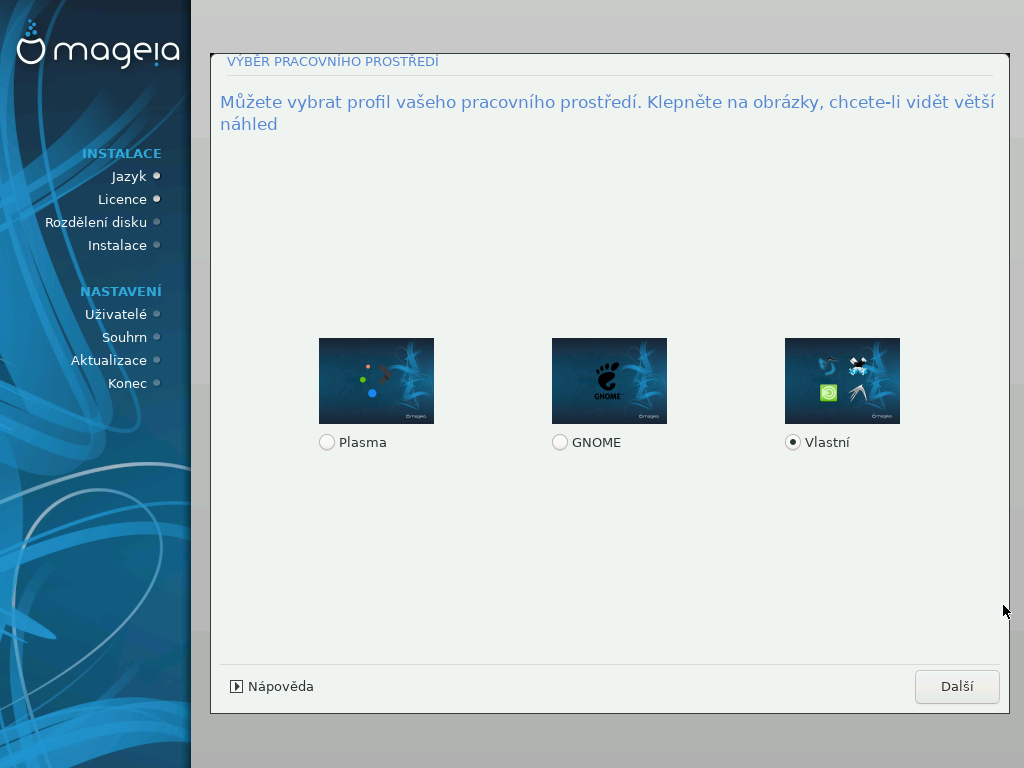Enlarge the Vlastní custom desktop thumbnail
The width and height of the screenshot is (1024, 768).
pos(842,381)
